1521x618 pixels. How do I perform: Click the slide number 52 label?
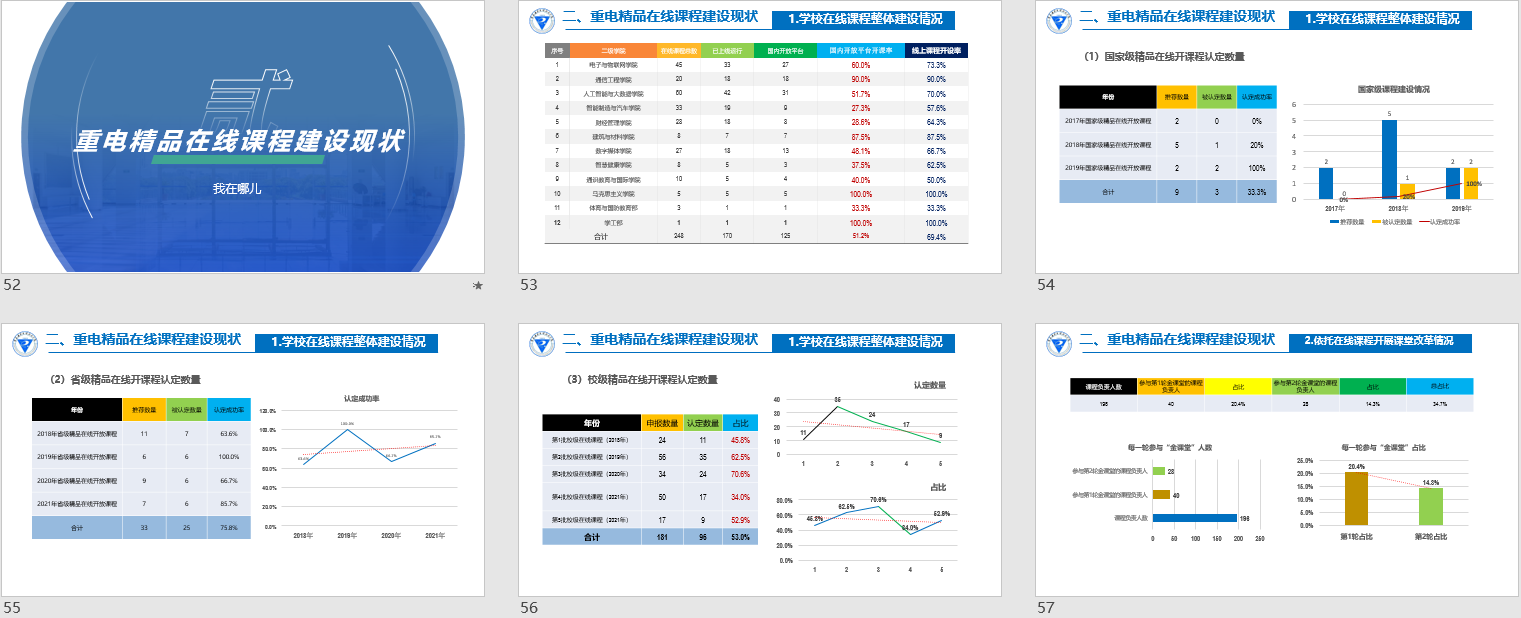[x=12, y=285]
